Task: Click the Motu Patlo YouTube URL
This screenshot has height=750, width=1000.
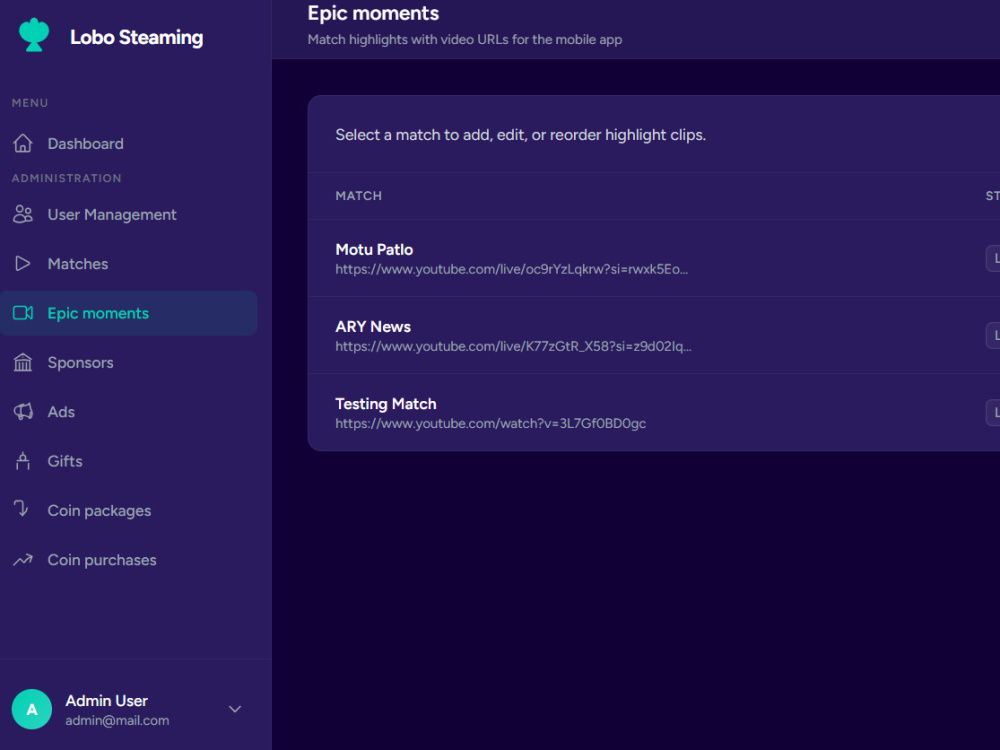Action: coord(511,269)
